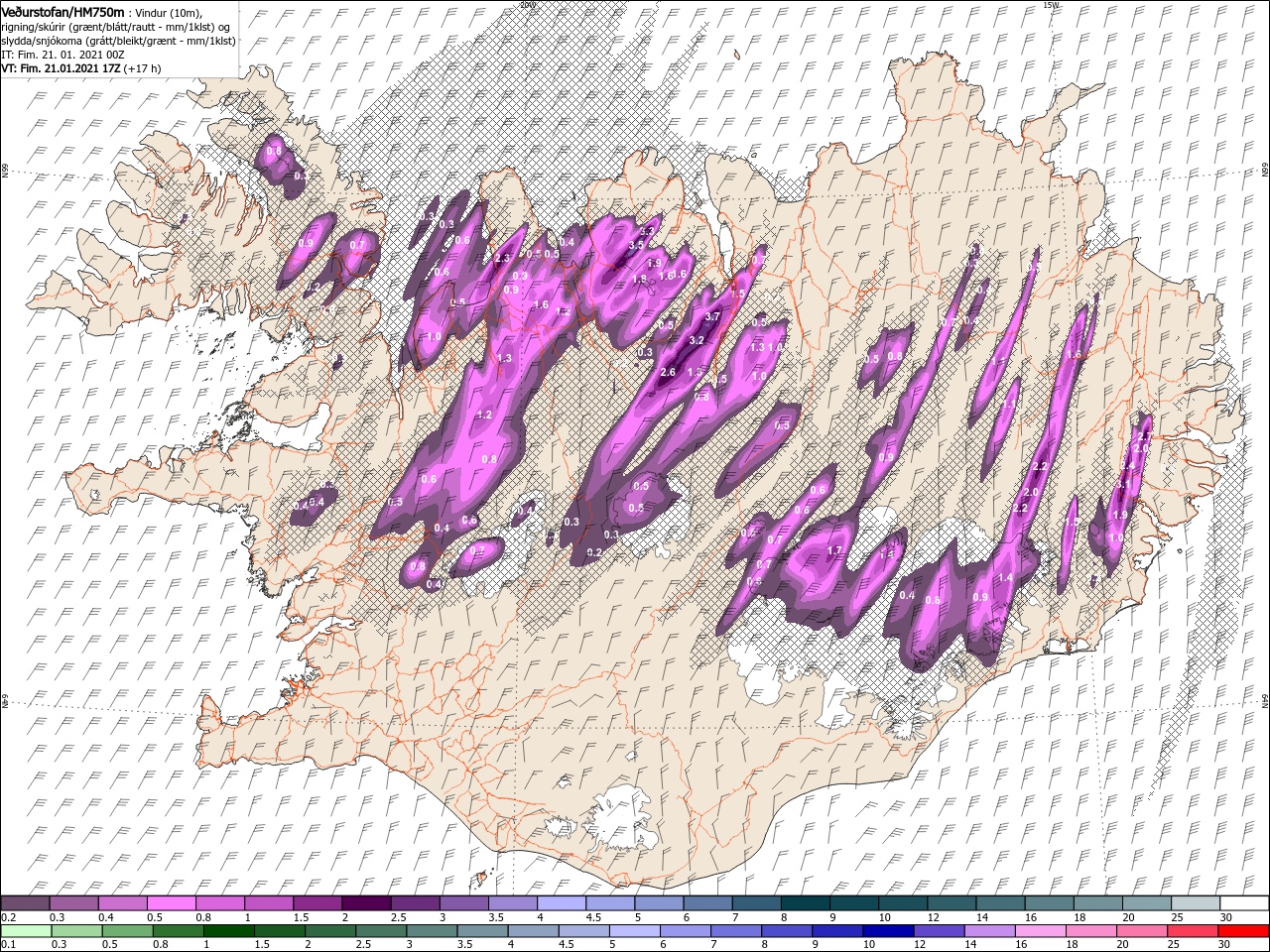Click the '3.7' precipitation value on the map

711,316
